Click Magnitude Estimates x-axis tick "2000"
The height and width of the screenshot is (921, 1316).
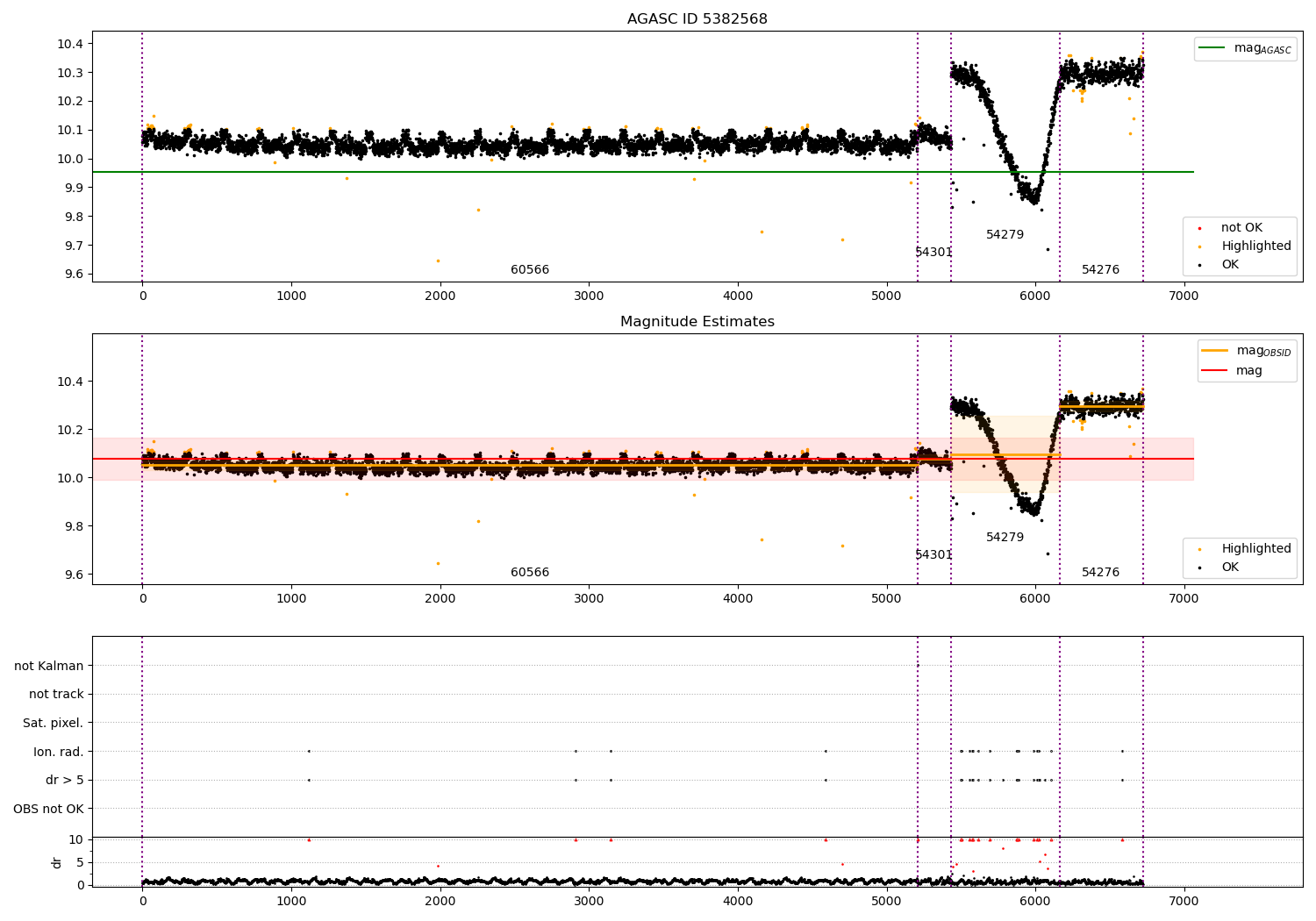[440, 599]
